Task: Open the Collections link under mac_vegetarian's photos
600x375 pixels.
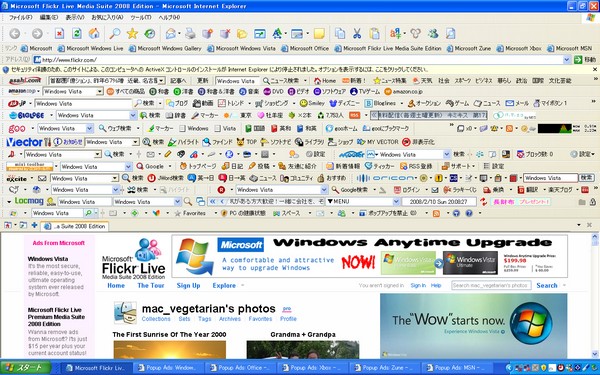Action: coord(156,319)
